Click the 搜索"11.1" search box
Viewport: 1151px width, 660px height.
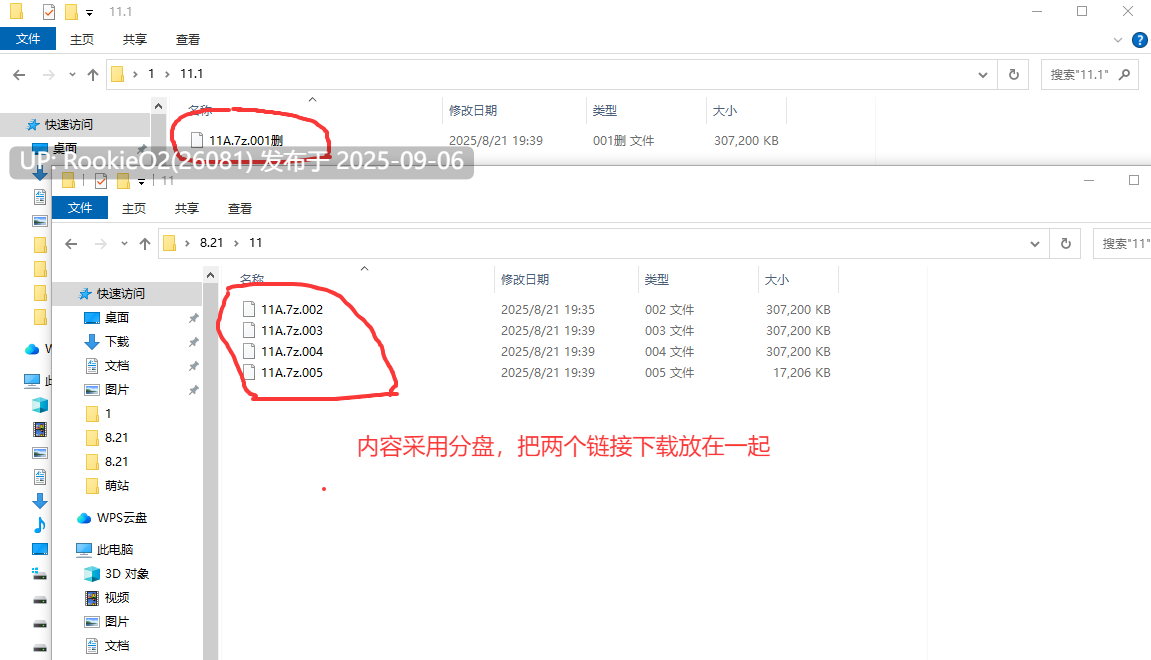(x=1090, y=74)
